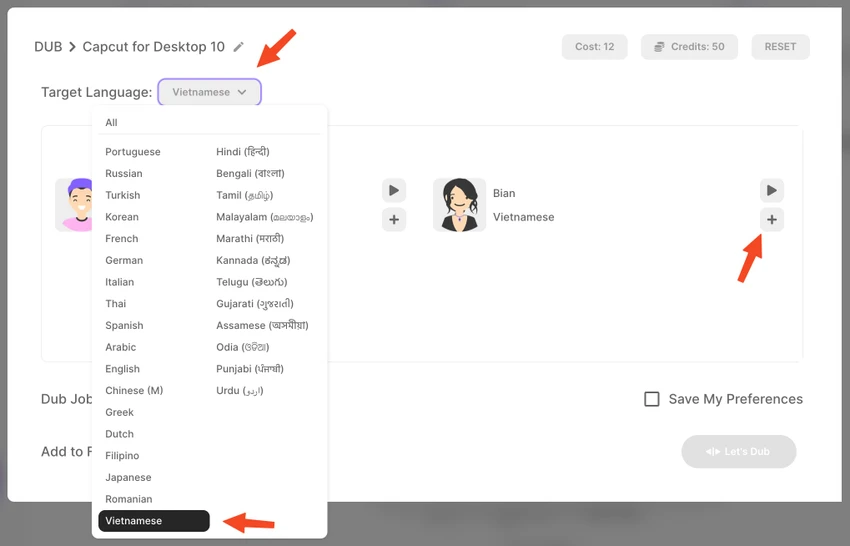
Task: Choose Japanese from the language list
Action: pos(128,477)
